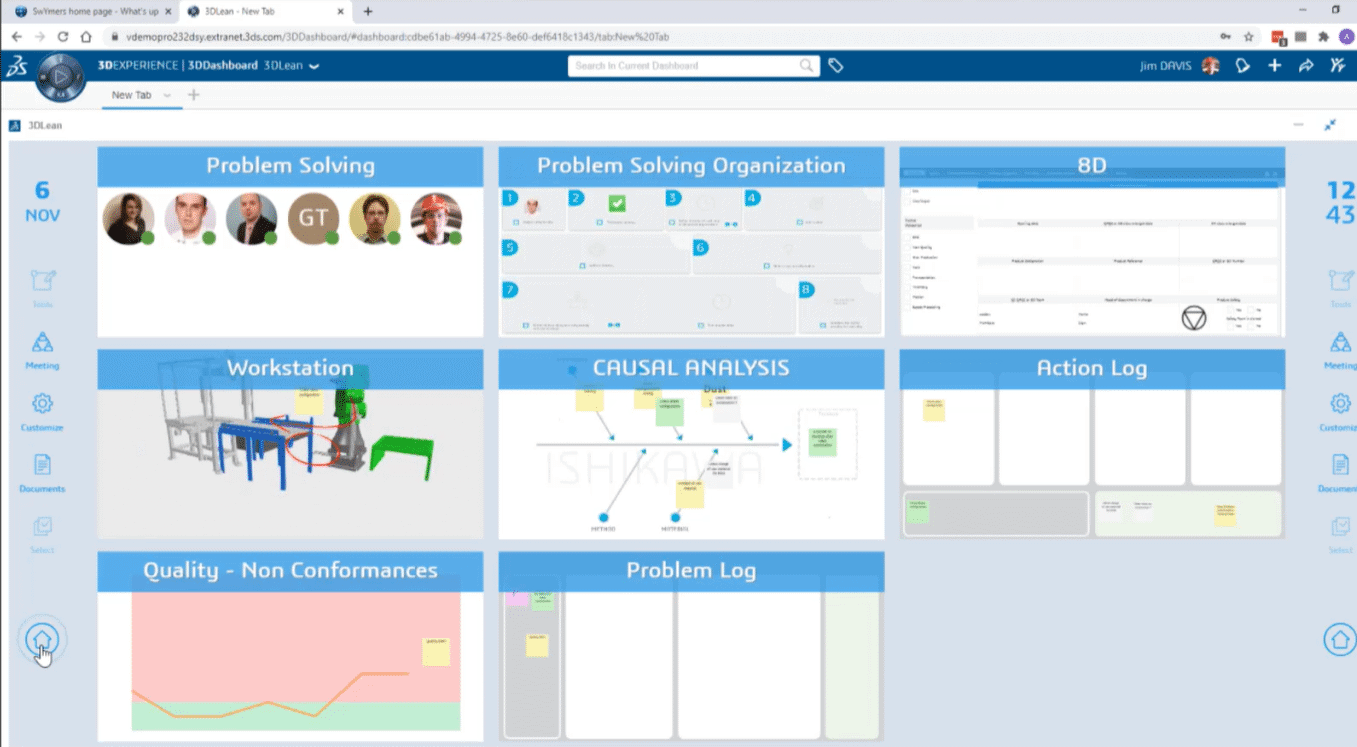The height and width of the screenshot is (747, 1357).
Task: Select the New Tab dashboard tab
Action: point(131,95)
